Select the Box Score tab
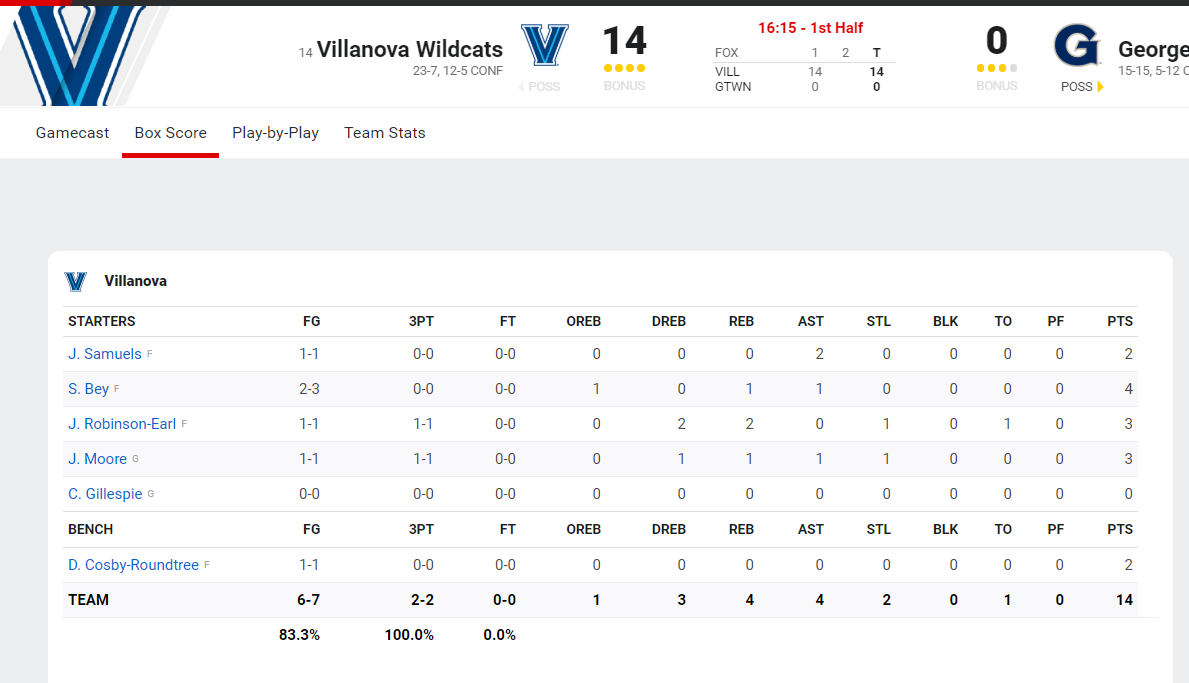1189x683 pixels. coord(170,133)
